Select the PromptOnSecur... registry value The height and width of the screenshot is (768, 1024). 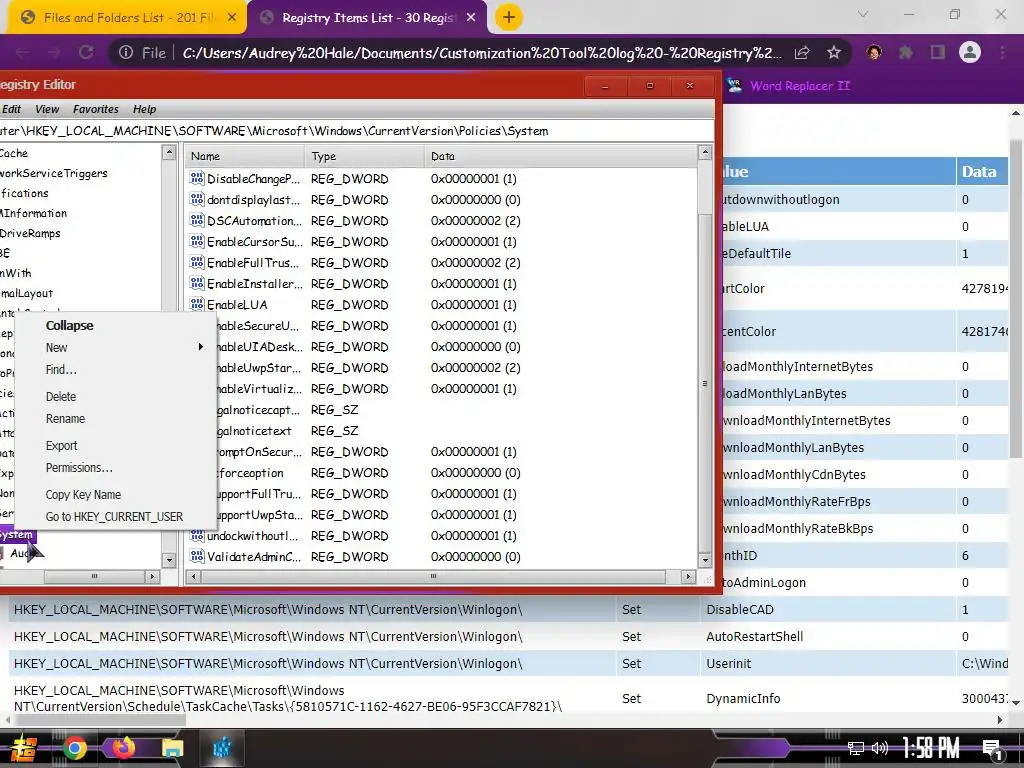[x=259, y=452]
